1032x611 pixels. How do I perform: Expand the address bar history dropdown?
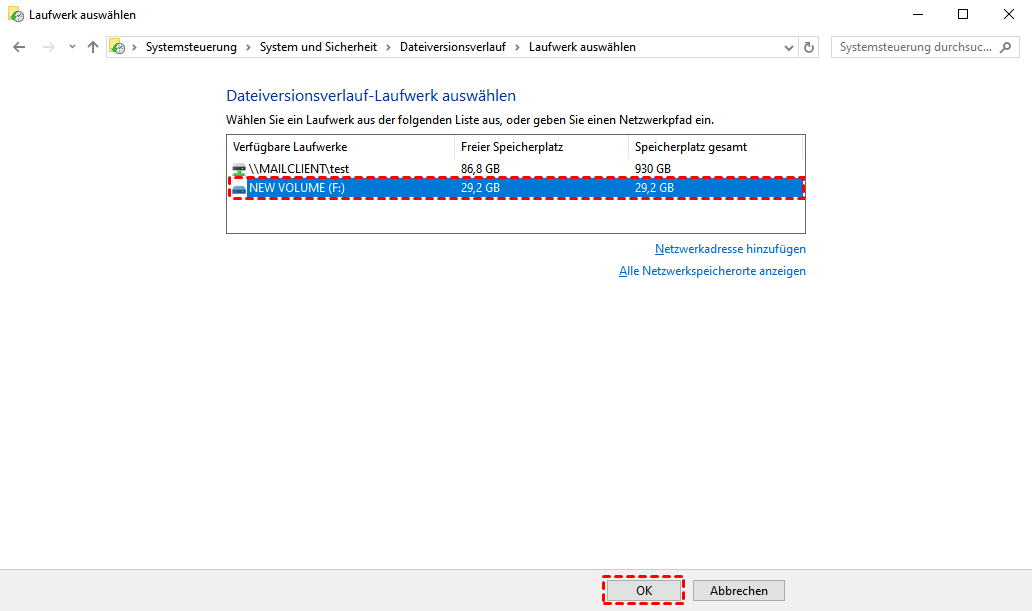(x=787, y=47)
